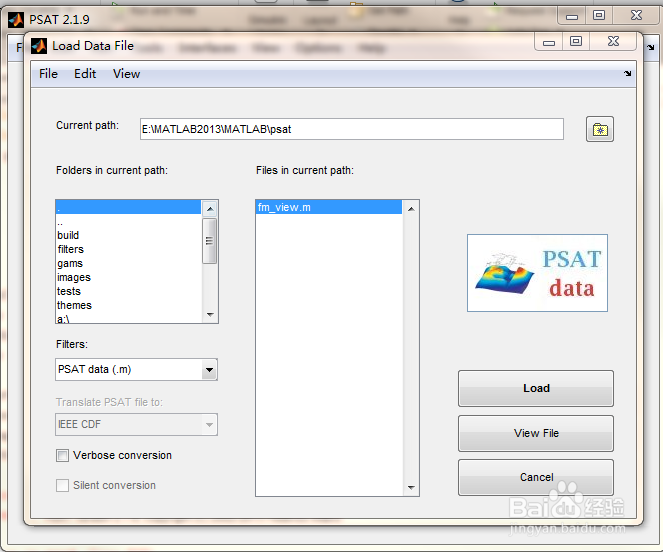
Task: Click files list scroll-up arrow
Action: 411,209
